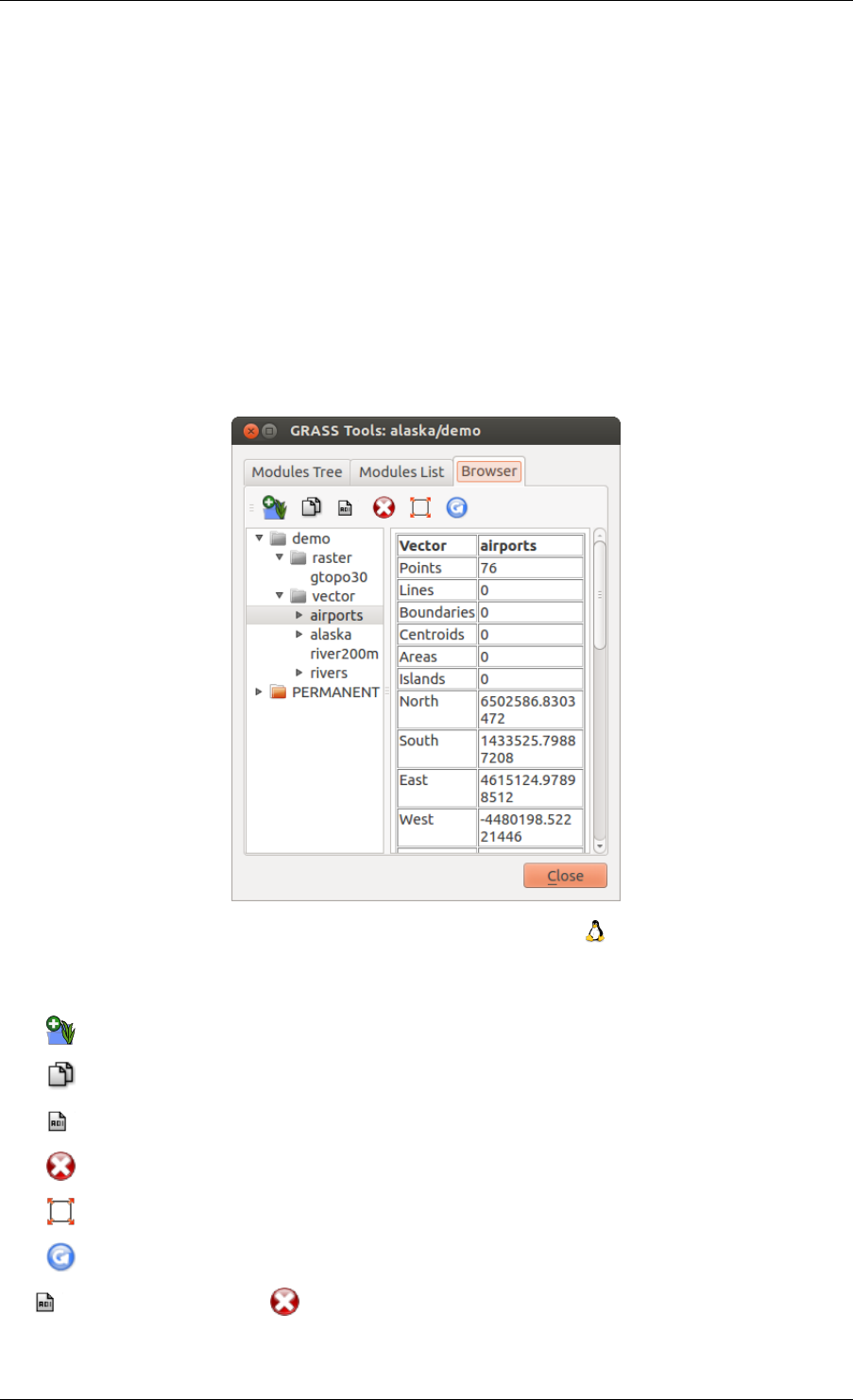Click the '1433525.79887208' value cell

531,749
